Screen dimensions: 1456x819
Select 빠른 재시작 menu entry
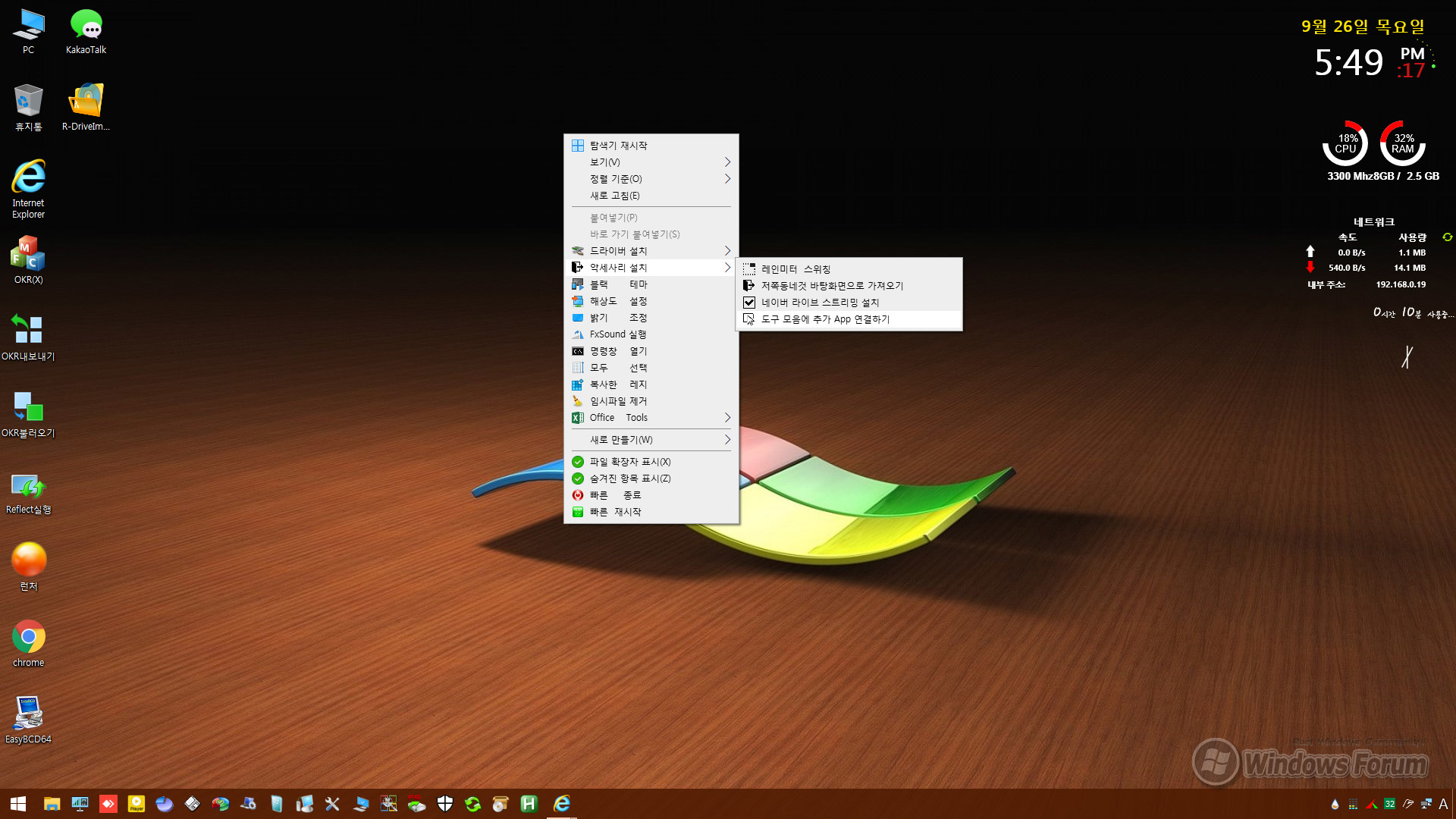651,512
